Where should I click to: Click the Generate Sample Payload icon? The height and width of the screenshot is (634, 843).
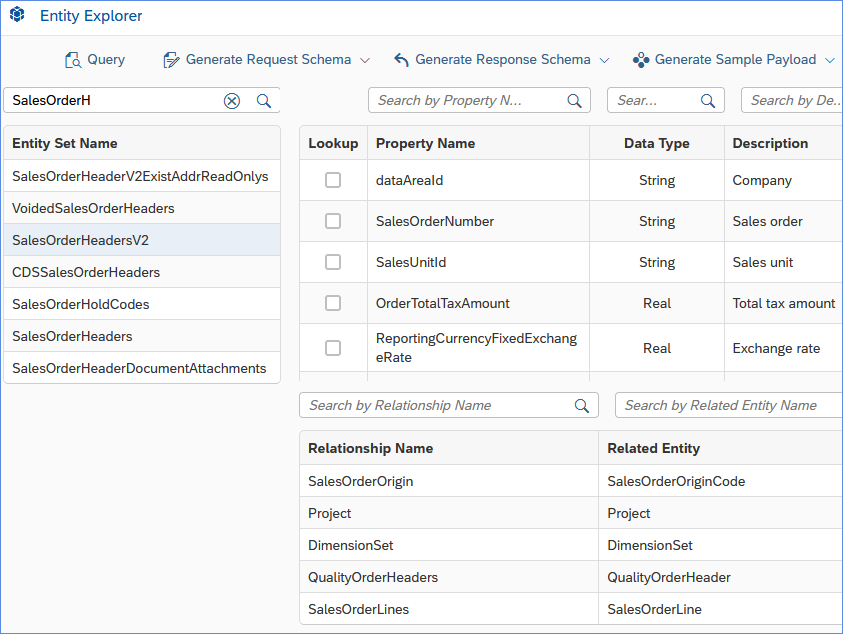pos(641,60)
